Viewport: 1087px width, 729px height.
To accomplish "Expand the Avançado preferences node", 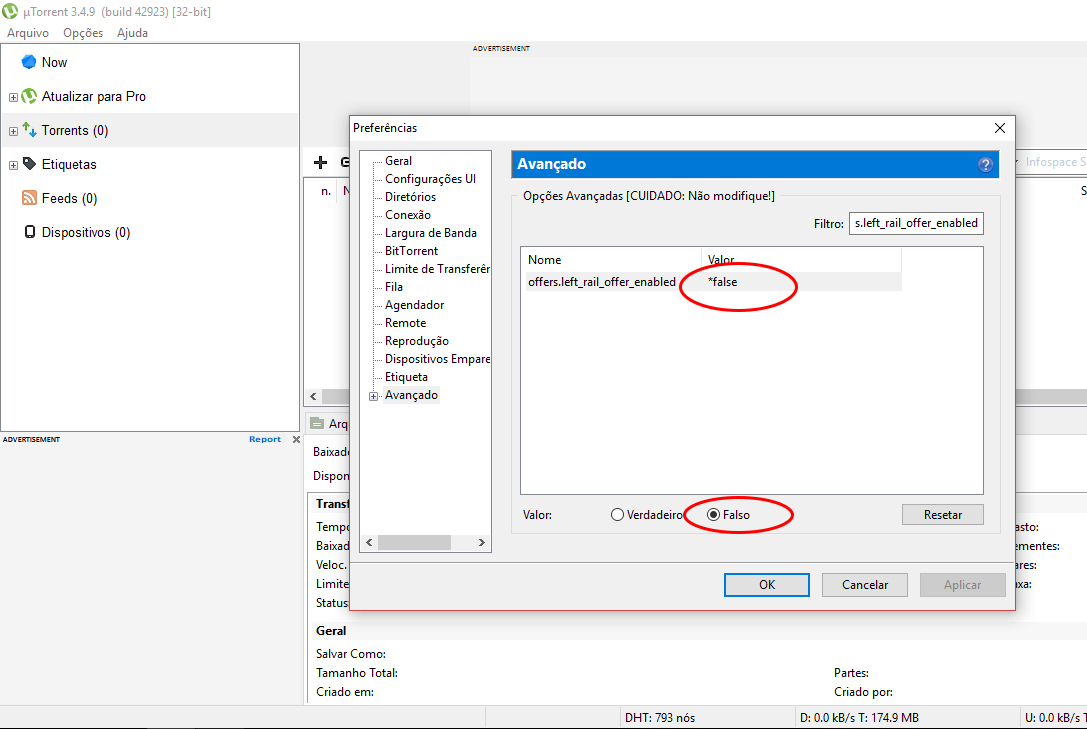I will tap(374, 396).
